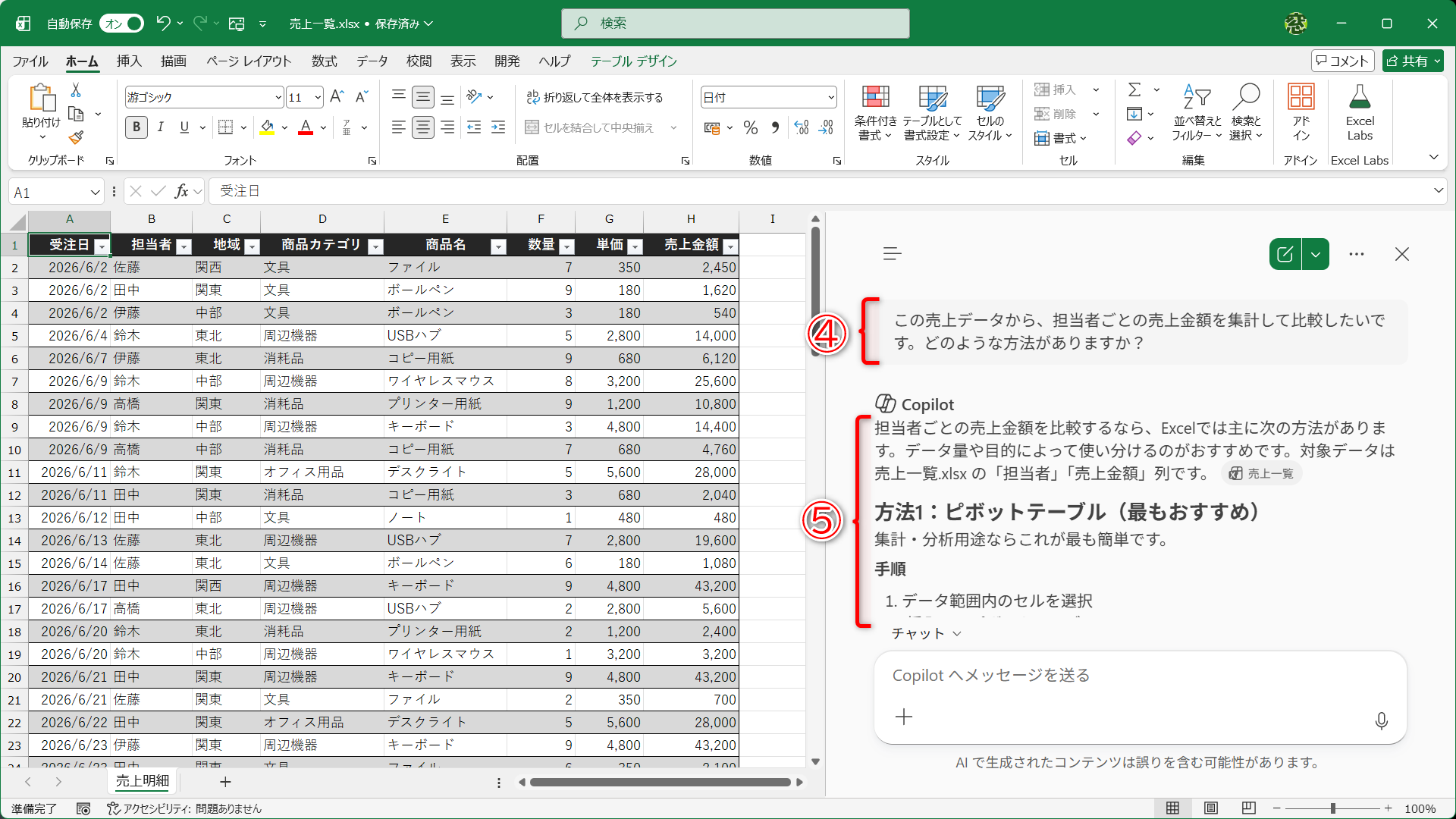Open the Copilot pane hamburger menu
1456x819 pixels.
(893, 254)
